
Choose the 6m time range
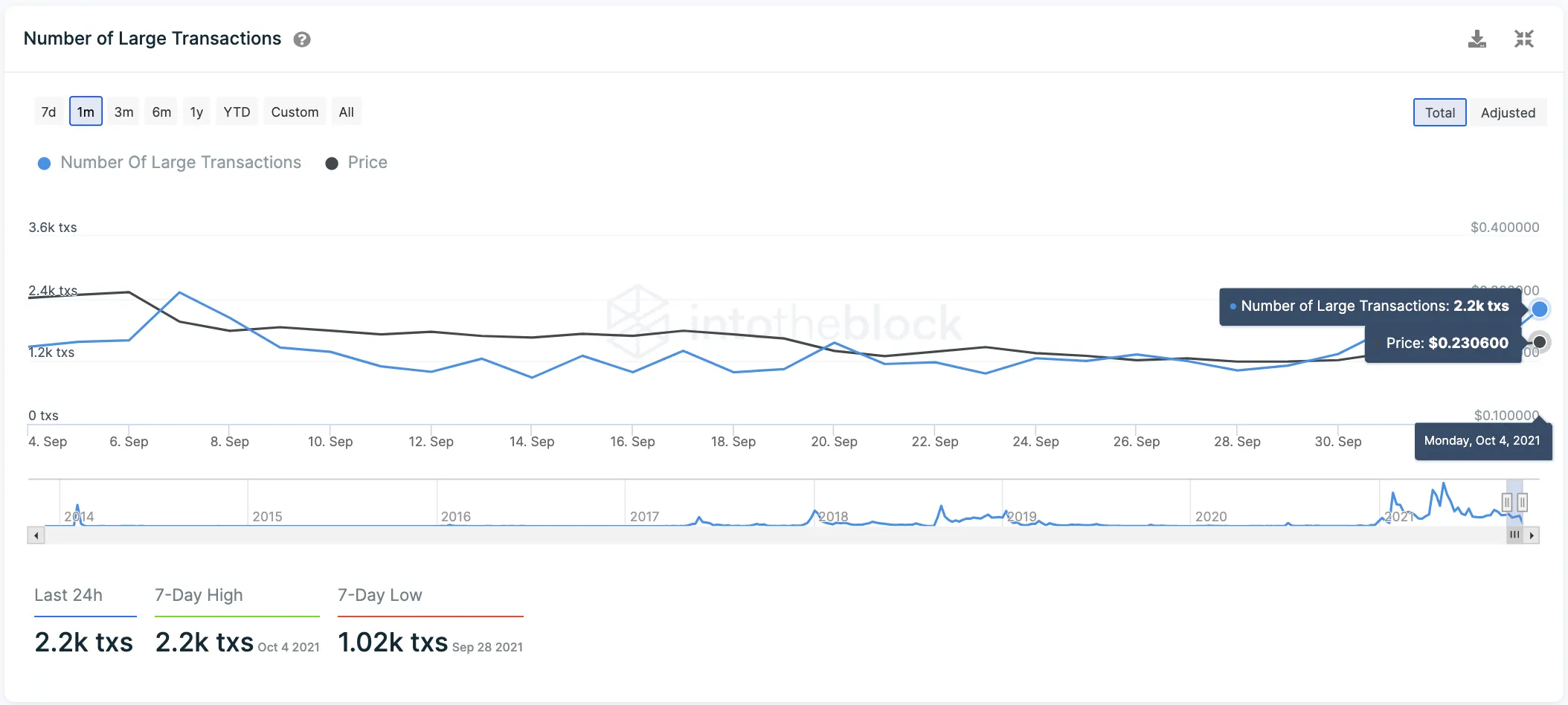161,112
